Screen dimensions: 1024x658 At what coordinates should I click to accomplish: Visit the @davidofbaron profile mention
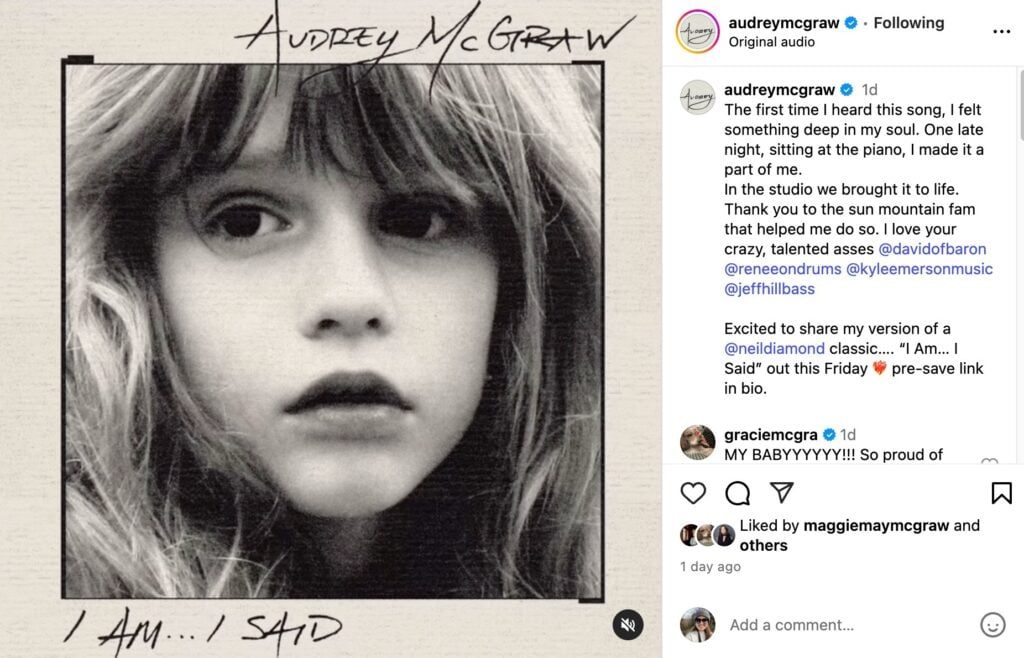point(931,249)
